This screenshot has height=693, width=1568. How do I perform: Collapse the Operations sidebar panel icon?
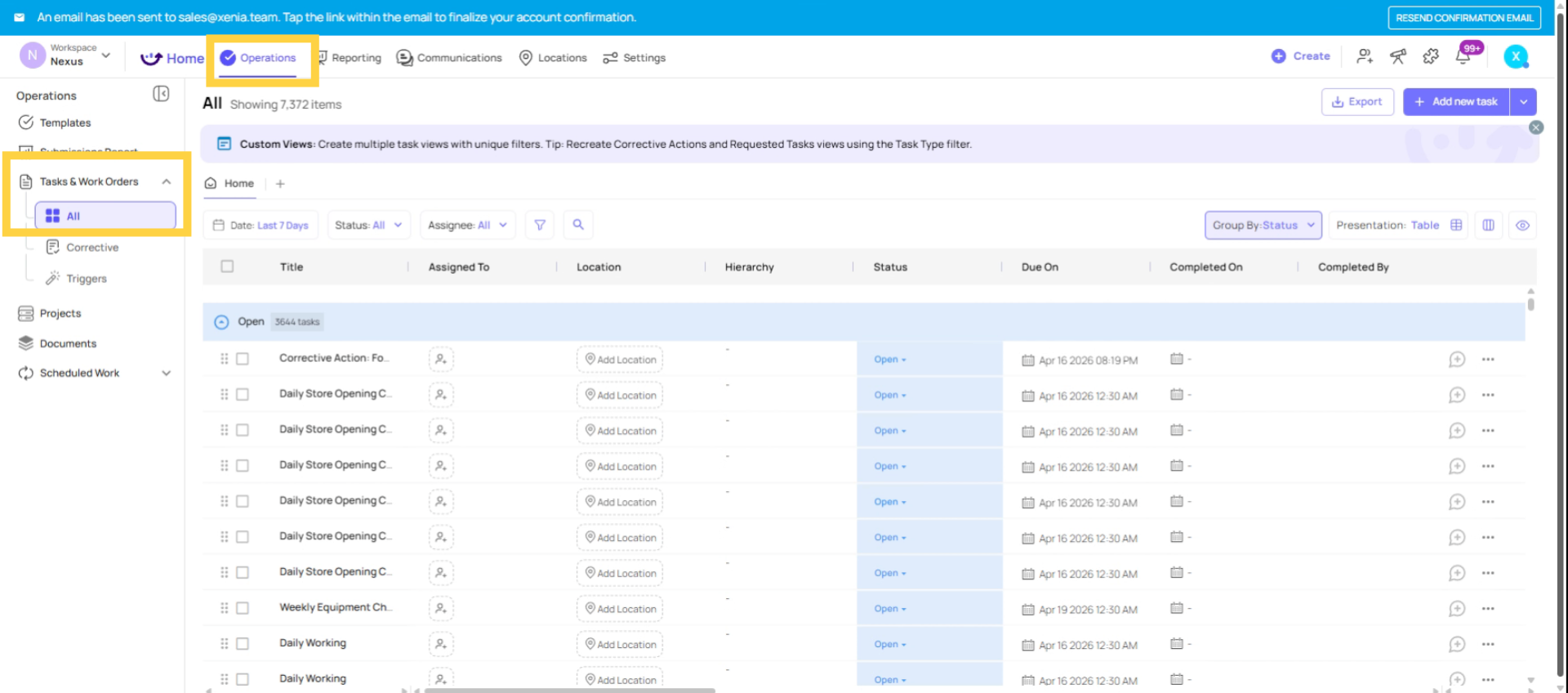tap(161, 94)
